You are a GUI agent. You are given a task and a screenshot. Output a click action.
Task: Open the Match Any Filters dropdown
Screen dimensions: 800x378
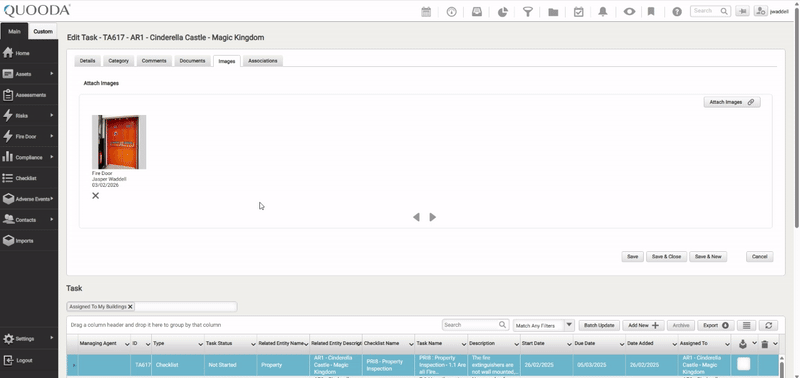[x=569, y=325]
